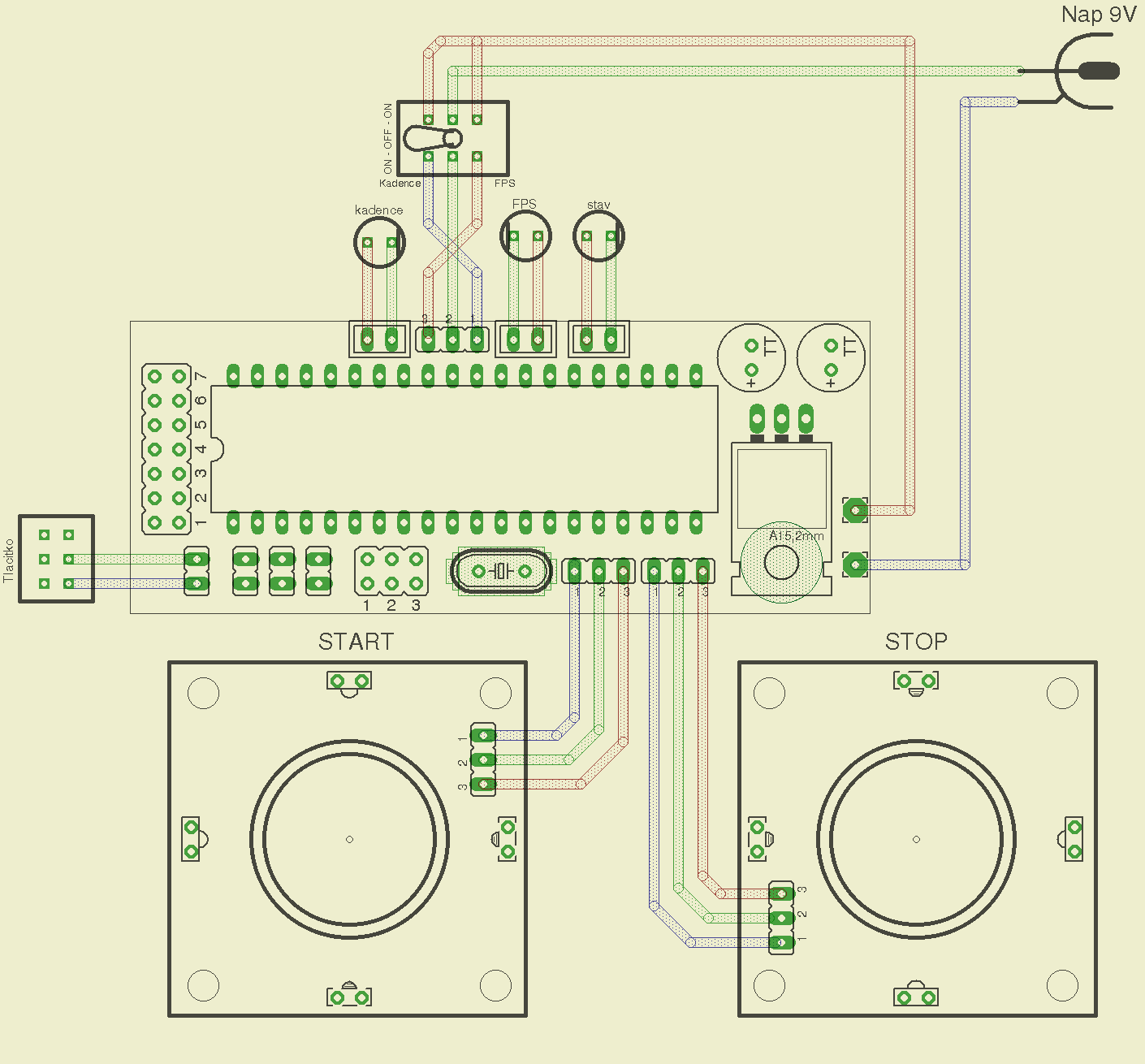Click the 'FPS' label under the switch
Image resolution: width=1145 pixels, height=1064 pixels.
coord(504,184)
